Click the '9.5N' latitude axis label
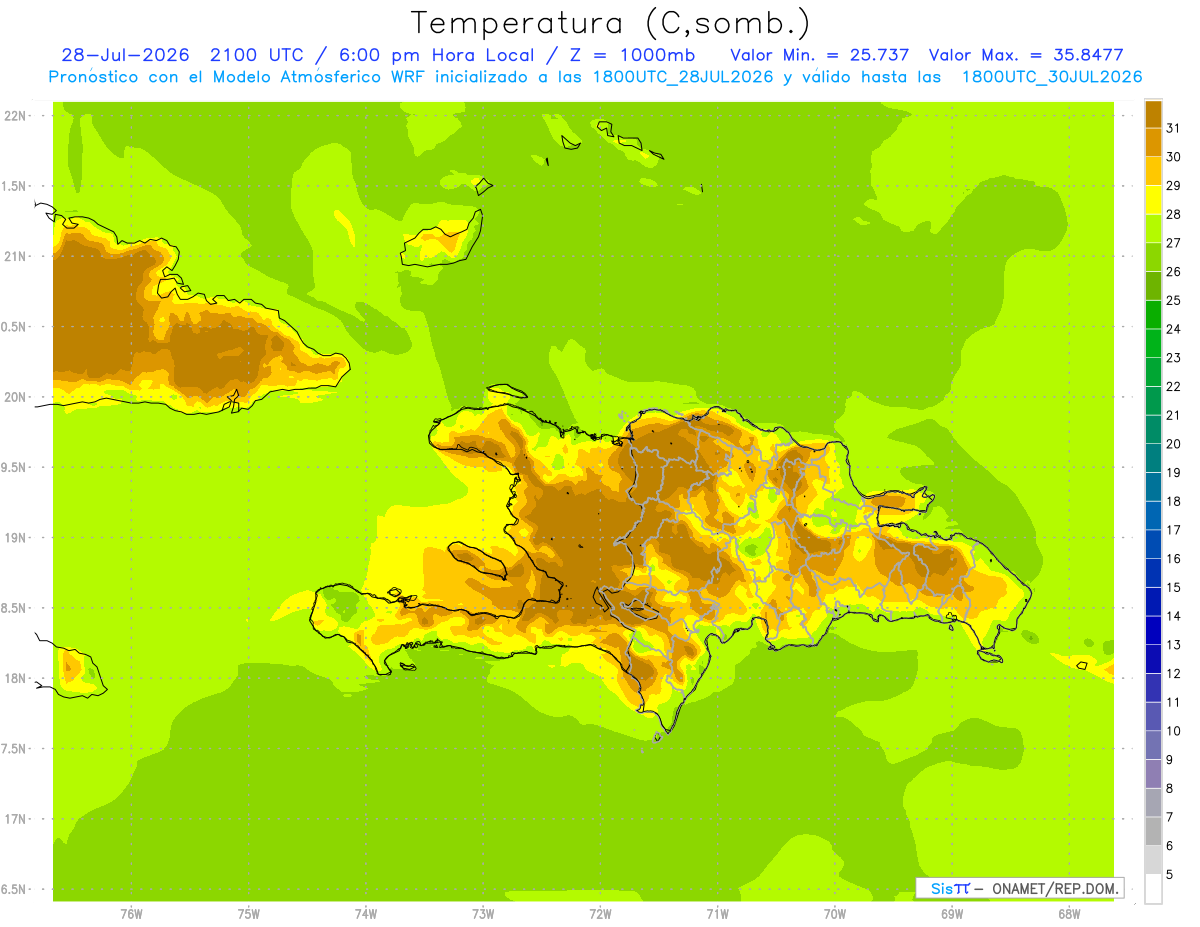This screenshot has width=1200, height=927. tap(15, 467)
